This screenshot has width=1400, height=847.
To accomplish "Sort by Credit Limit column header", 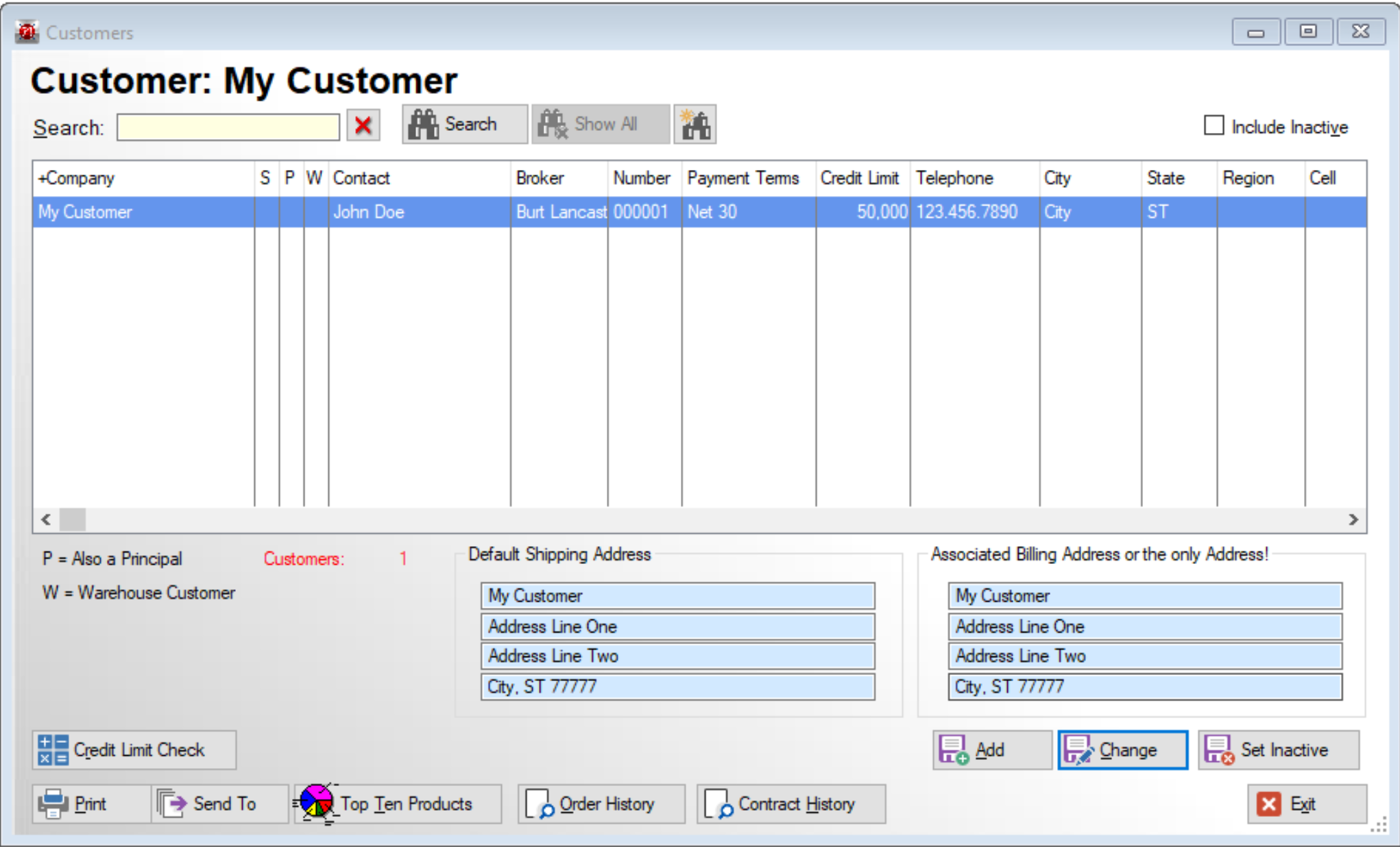I will pyautogui.click(x=862, y=178).
